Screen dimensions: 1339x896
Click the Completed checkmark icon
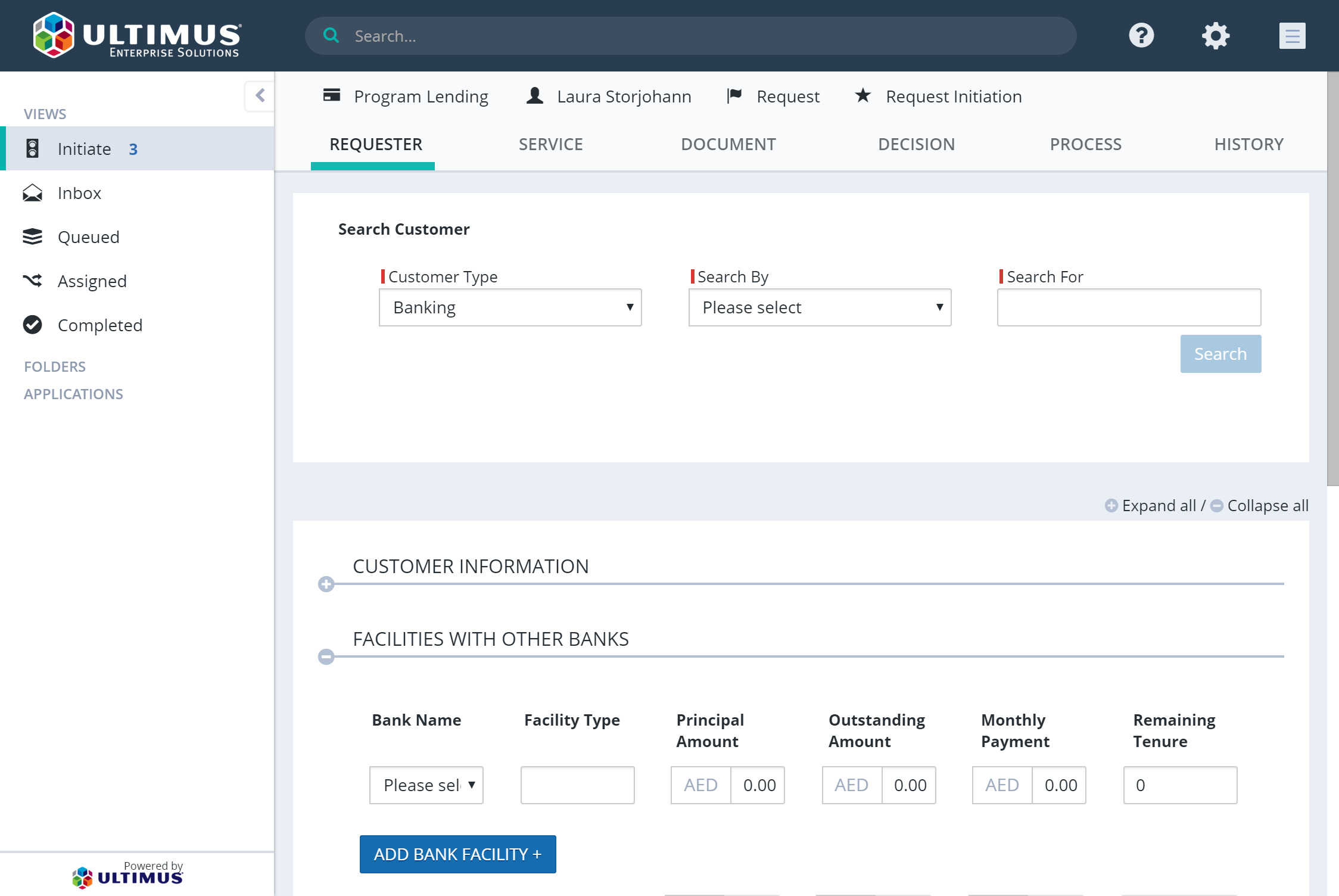point(33,325)
